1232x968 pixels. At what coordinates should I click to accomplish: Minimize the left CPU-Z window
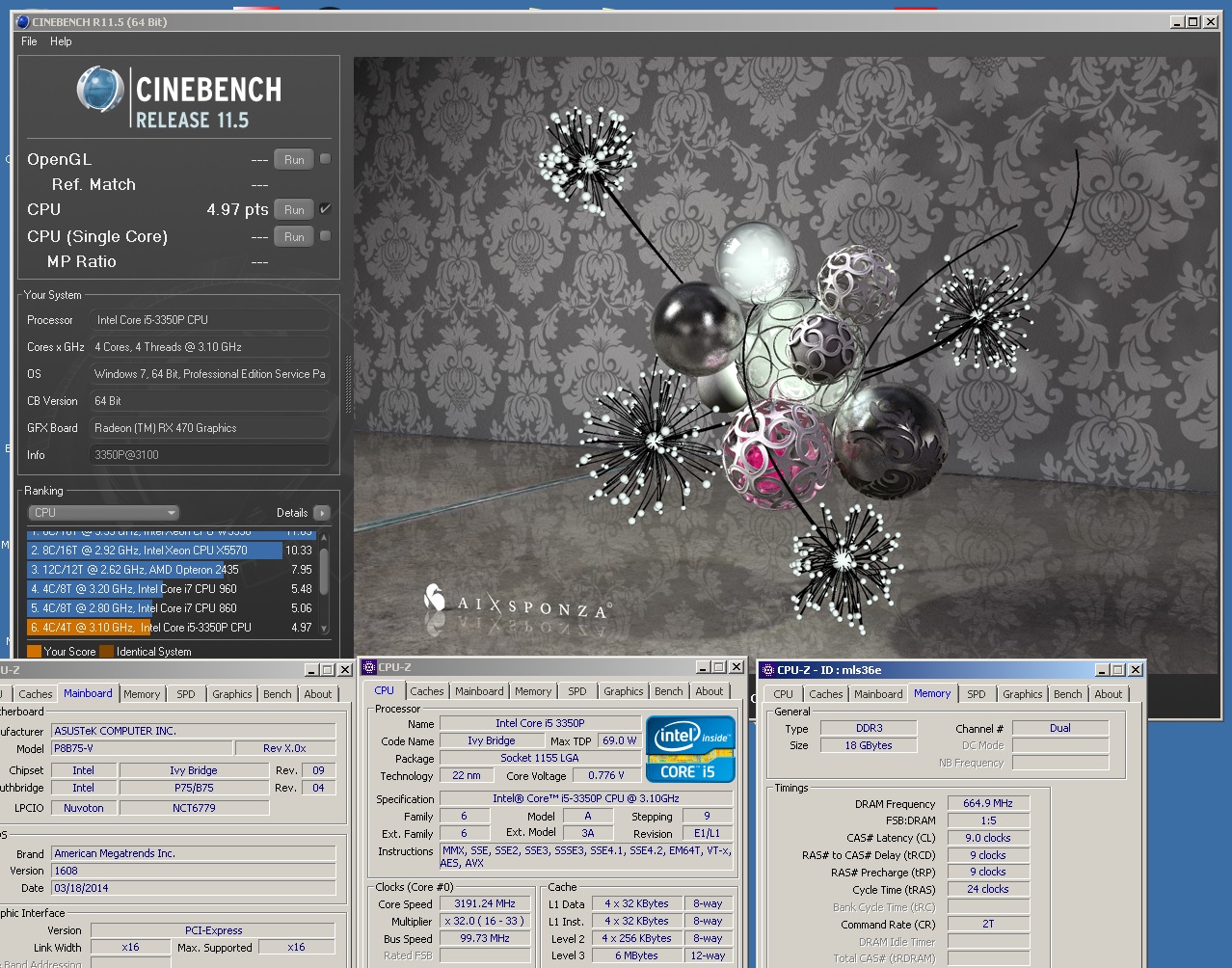(312, 670)
